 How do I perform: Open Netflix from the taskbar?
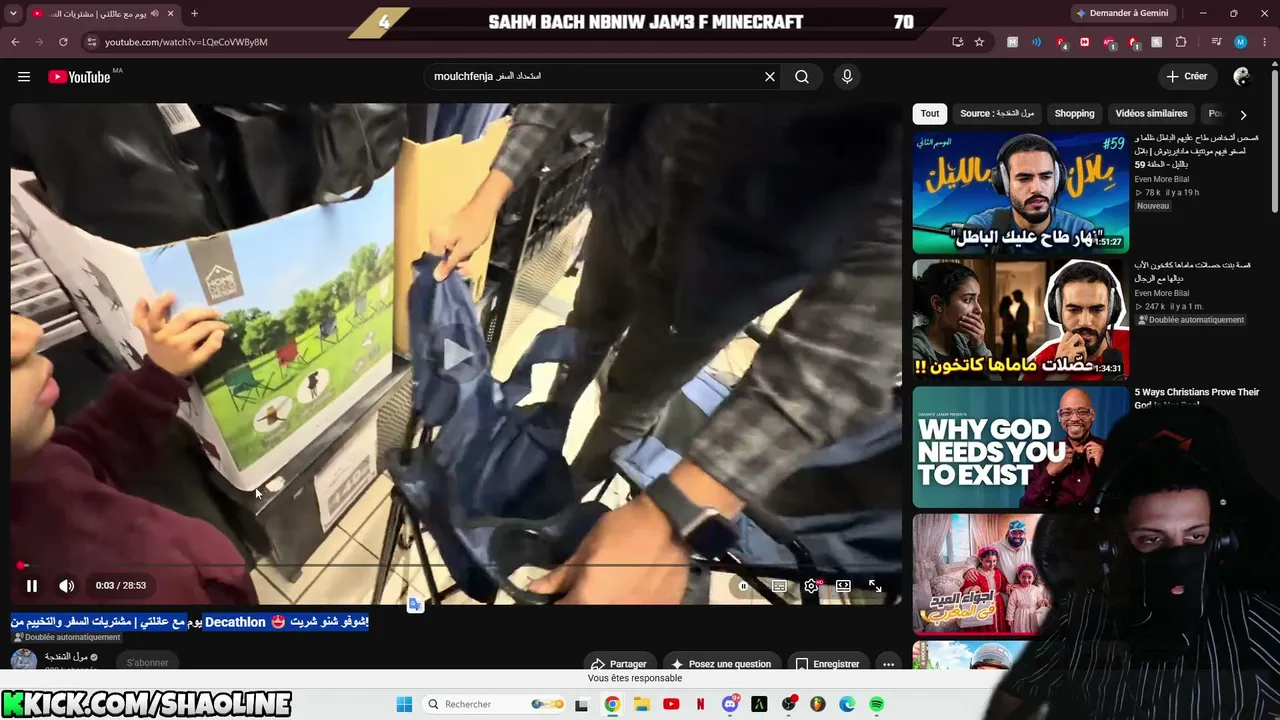pos(700,704)
